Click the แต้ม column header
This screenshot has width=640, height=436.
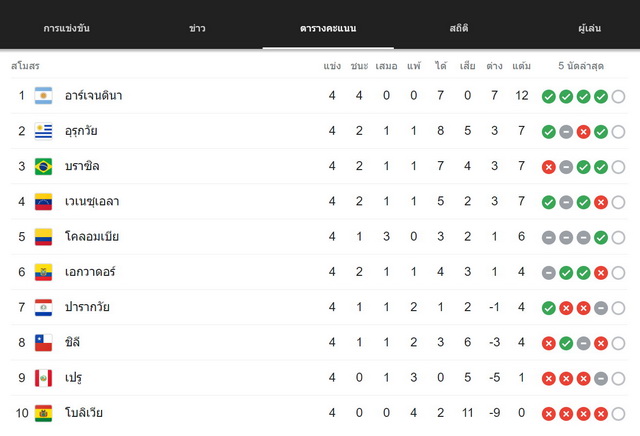coord(521,66)
